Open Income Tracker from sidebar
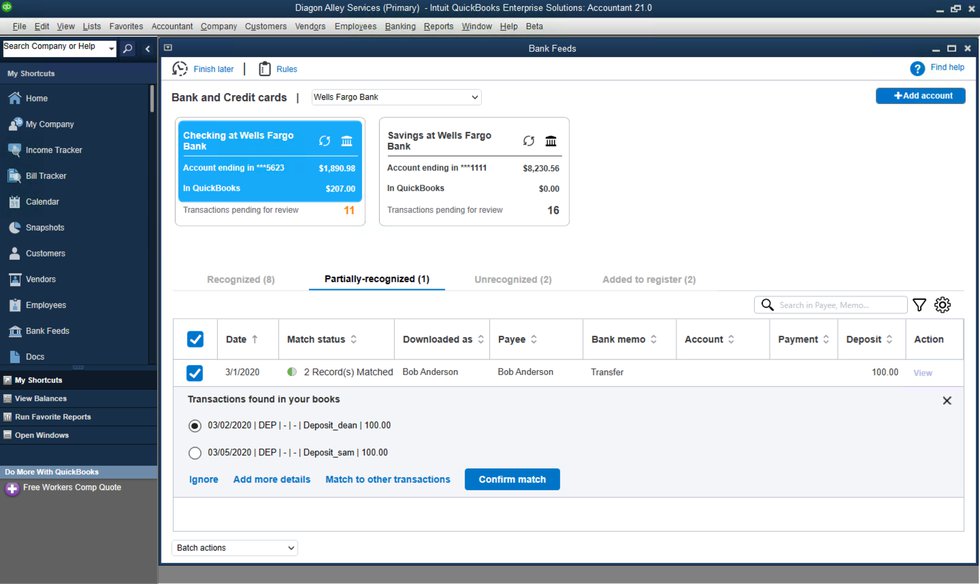Image resolution: width=980 pixels, height=584 pixels. pyautogui.click(x=54, y=150)
